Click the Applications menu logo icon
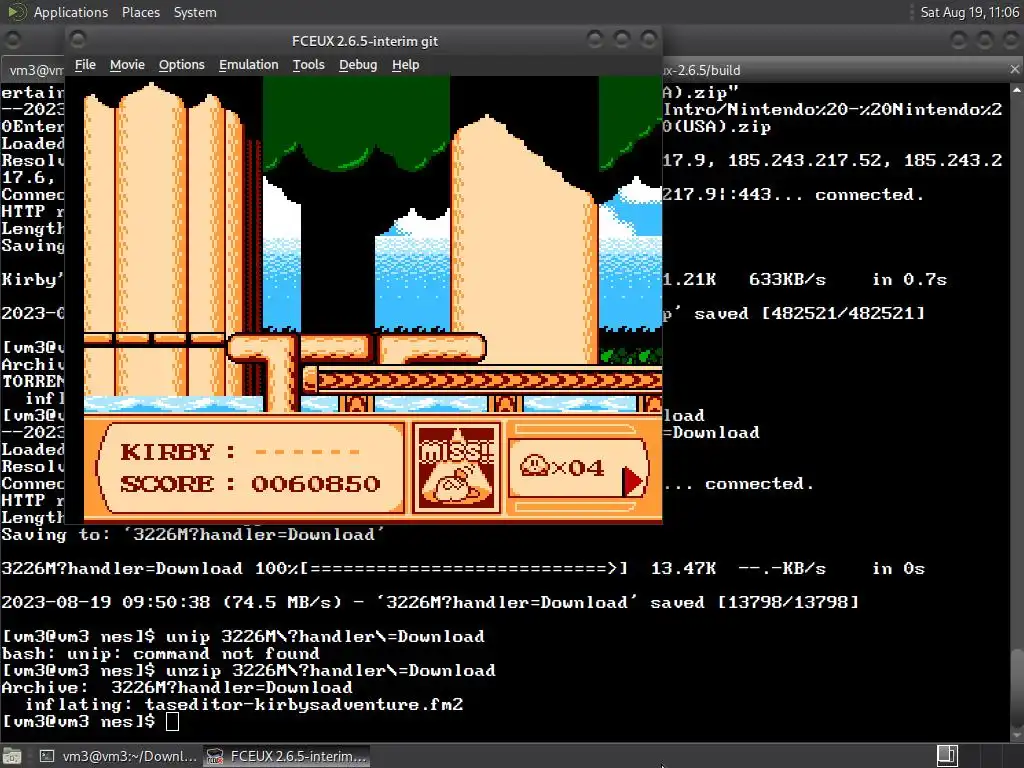This screenshot has height=768, width=1024. coord(16,12)
